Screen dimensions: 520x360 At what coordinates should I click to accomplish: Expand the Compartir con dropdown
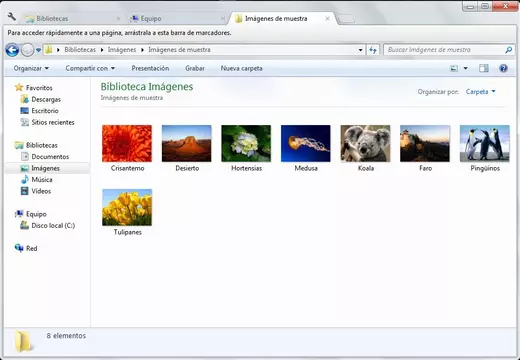pyautogui.click(x=90, y=68)
